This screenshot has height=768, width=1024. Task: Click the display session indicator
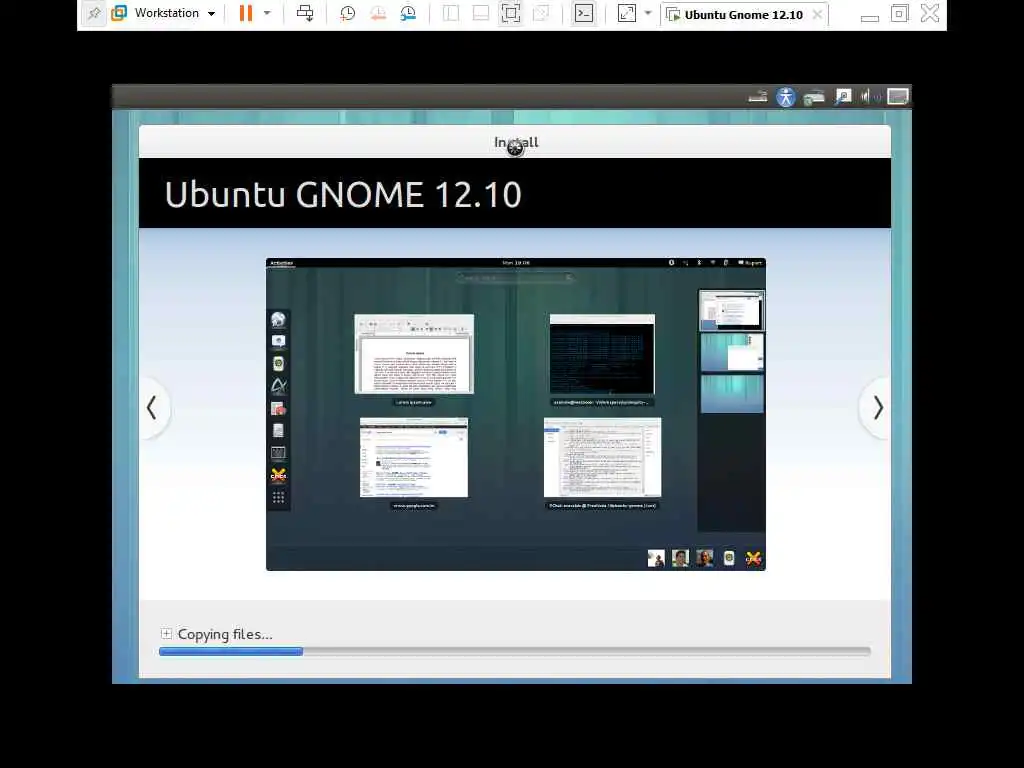coord(898,97)
